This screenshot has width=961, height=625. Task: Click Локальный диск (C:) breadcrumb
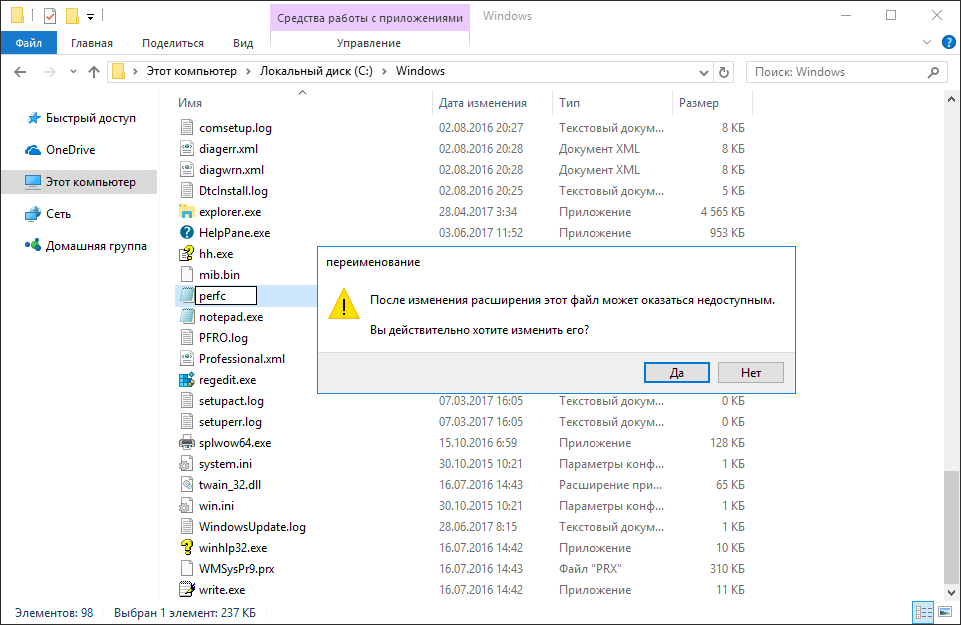[316, 71]
